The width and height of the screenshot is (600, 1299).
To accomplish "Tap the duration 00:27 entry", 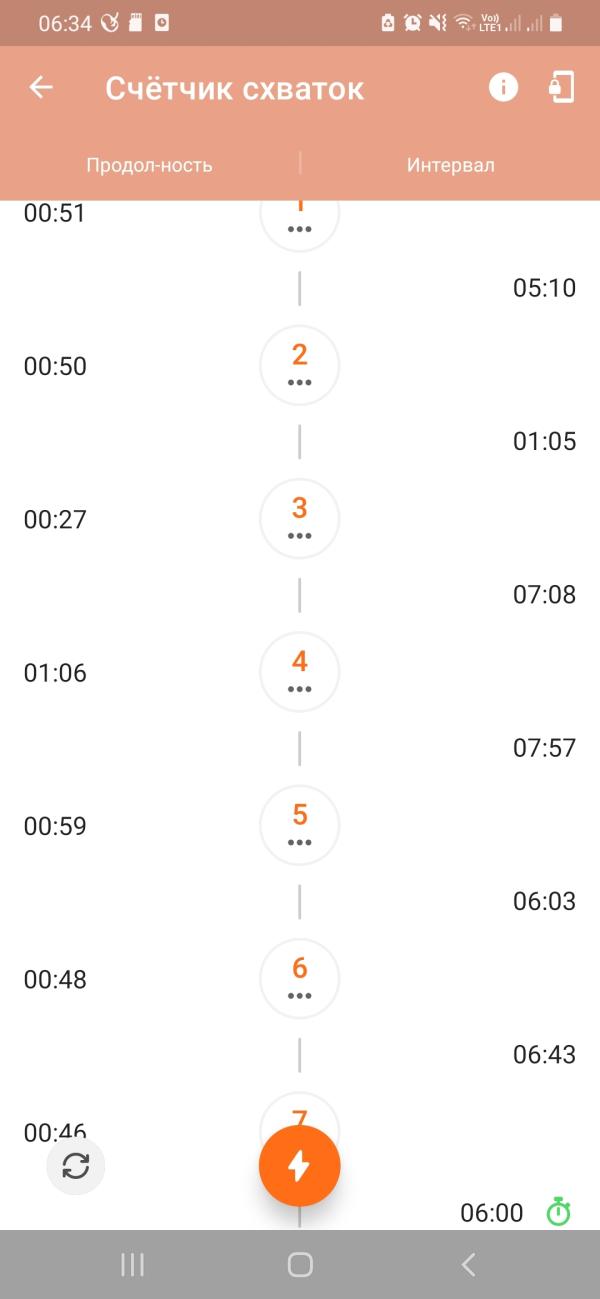I will tap(55, 520).
